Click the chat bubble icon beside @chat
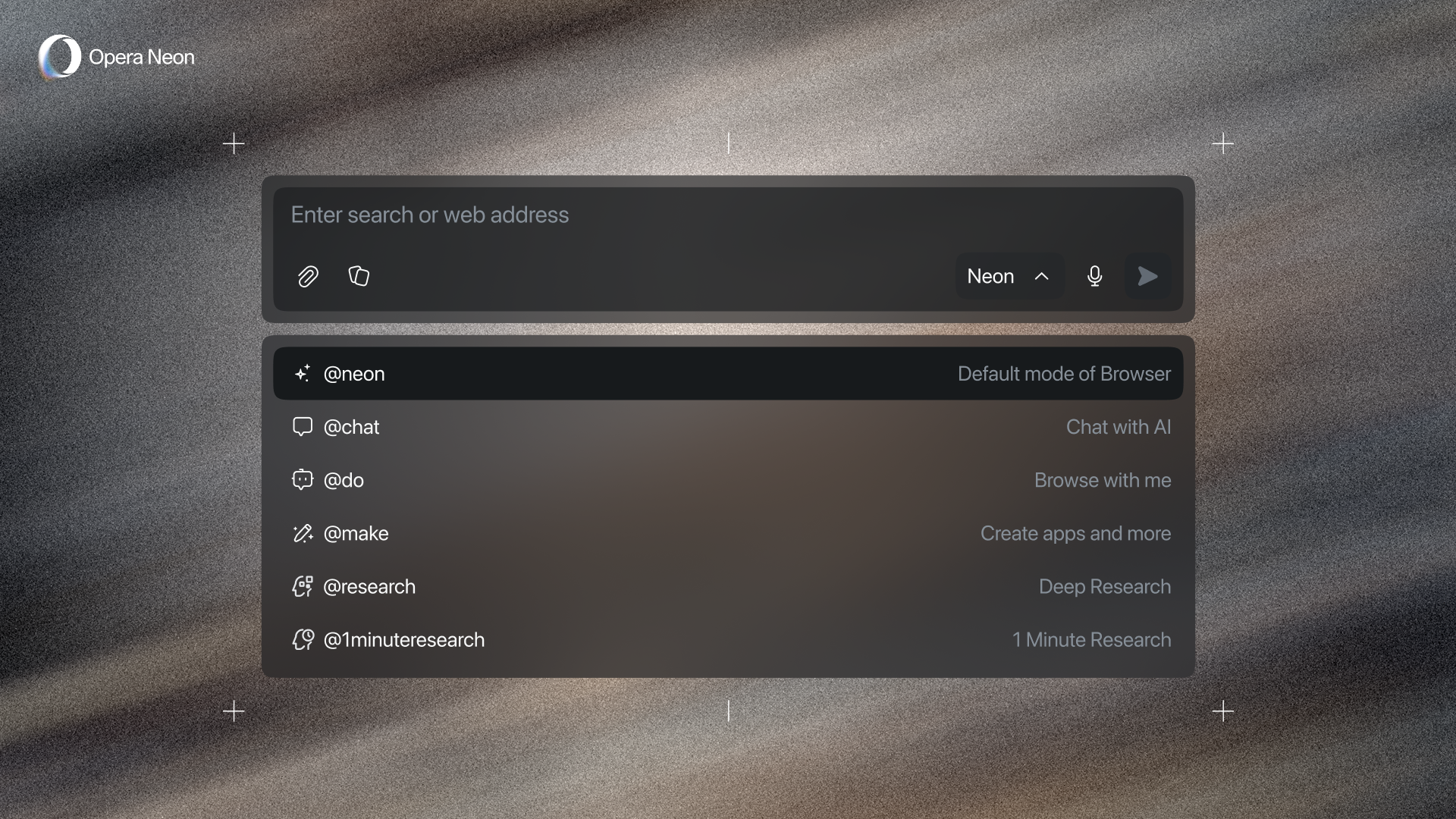The image size is (1456, 819). click(x=302, y=426)
